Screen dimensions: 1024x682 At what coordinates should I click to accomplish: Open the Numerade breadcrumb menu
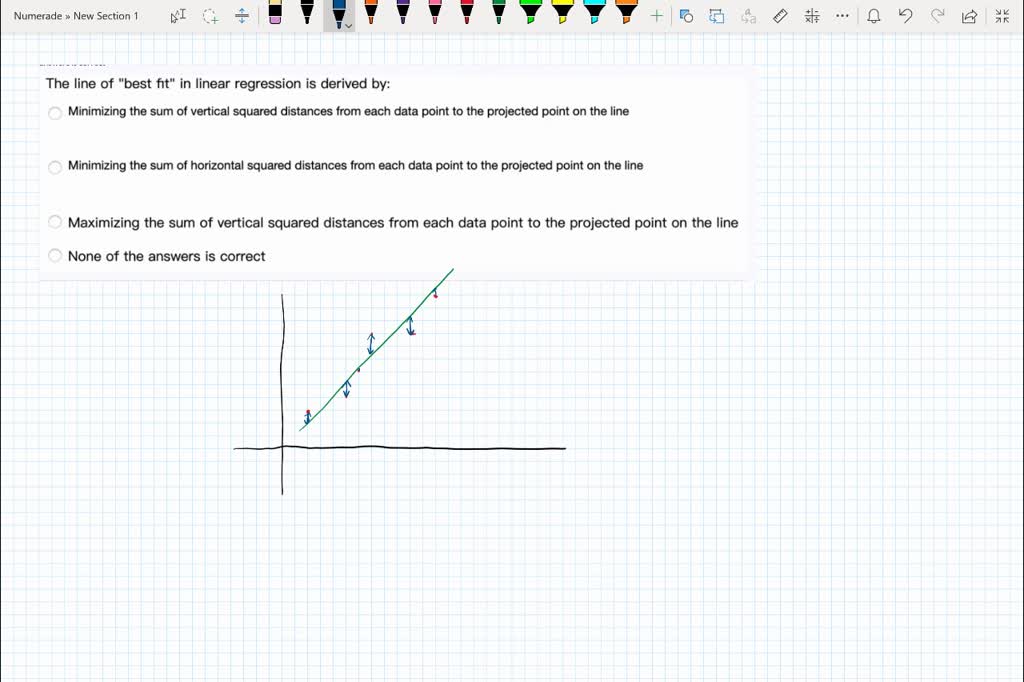(x=40, y=16)
